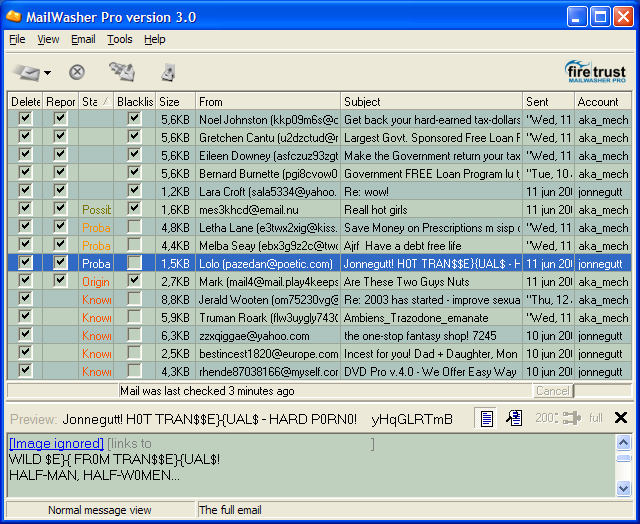Open the Help menu
Screen dimensions: 640x524
click(155, 39)
